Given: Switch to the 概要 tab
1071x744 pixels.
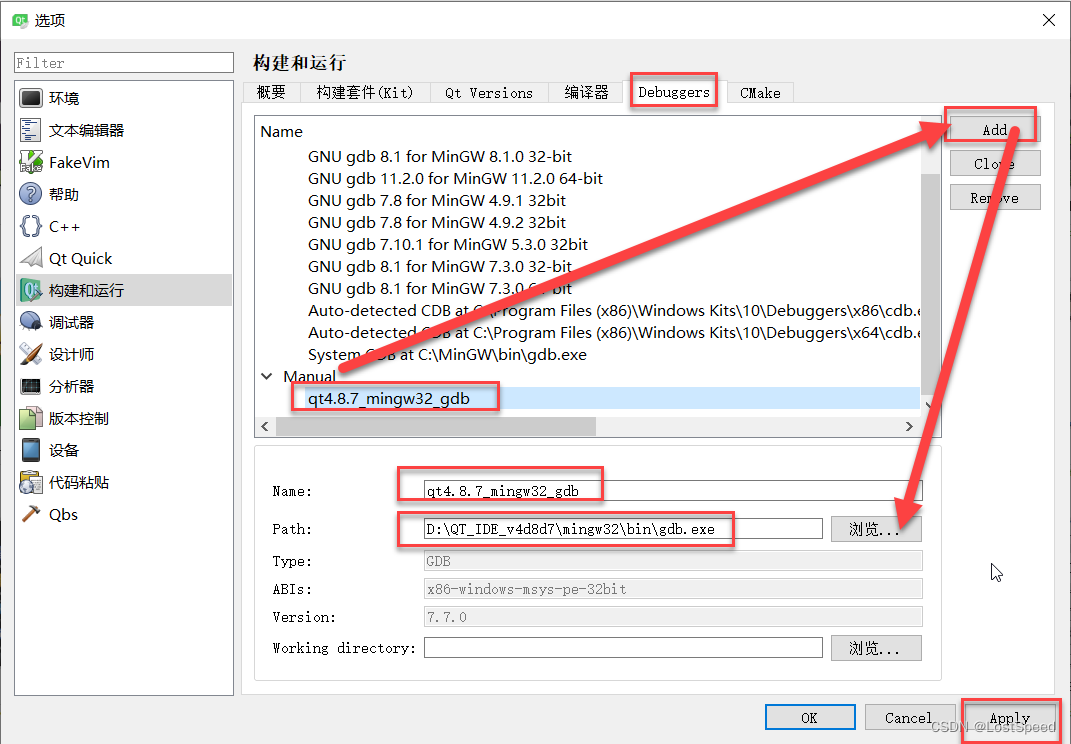Looking at the screenshot, I should 270,92.
